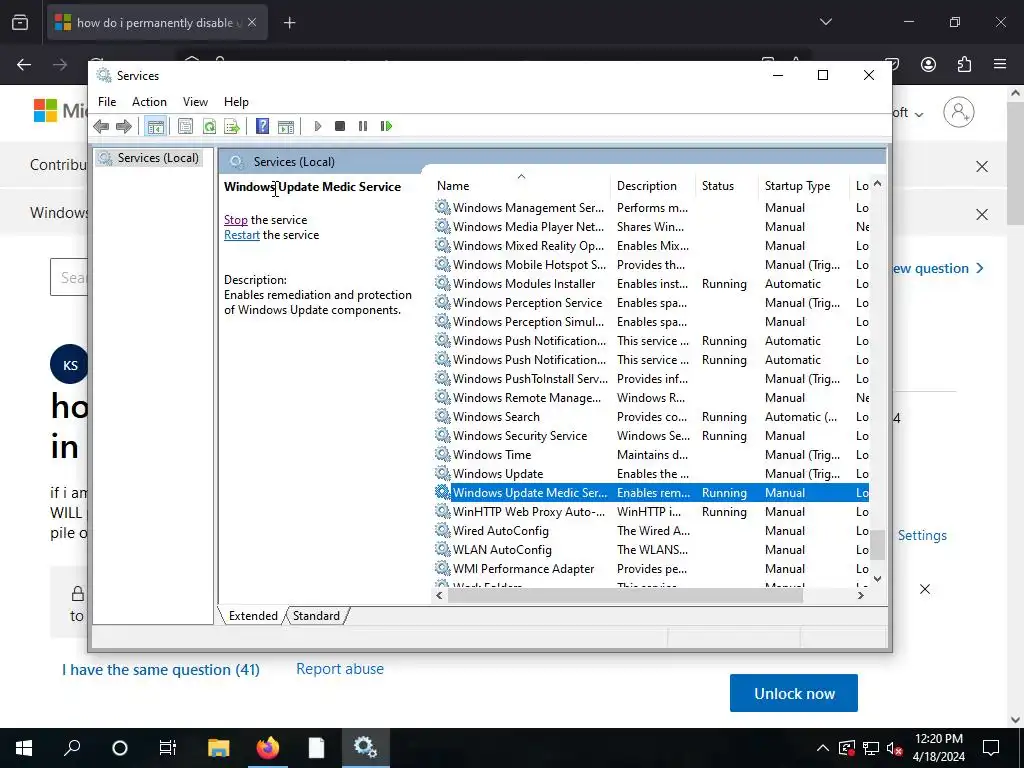Click the Start Service play icon
Image resolution: width=1024 pixels, height=768 pixels.
[x=318, y=126]
